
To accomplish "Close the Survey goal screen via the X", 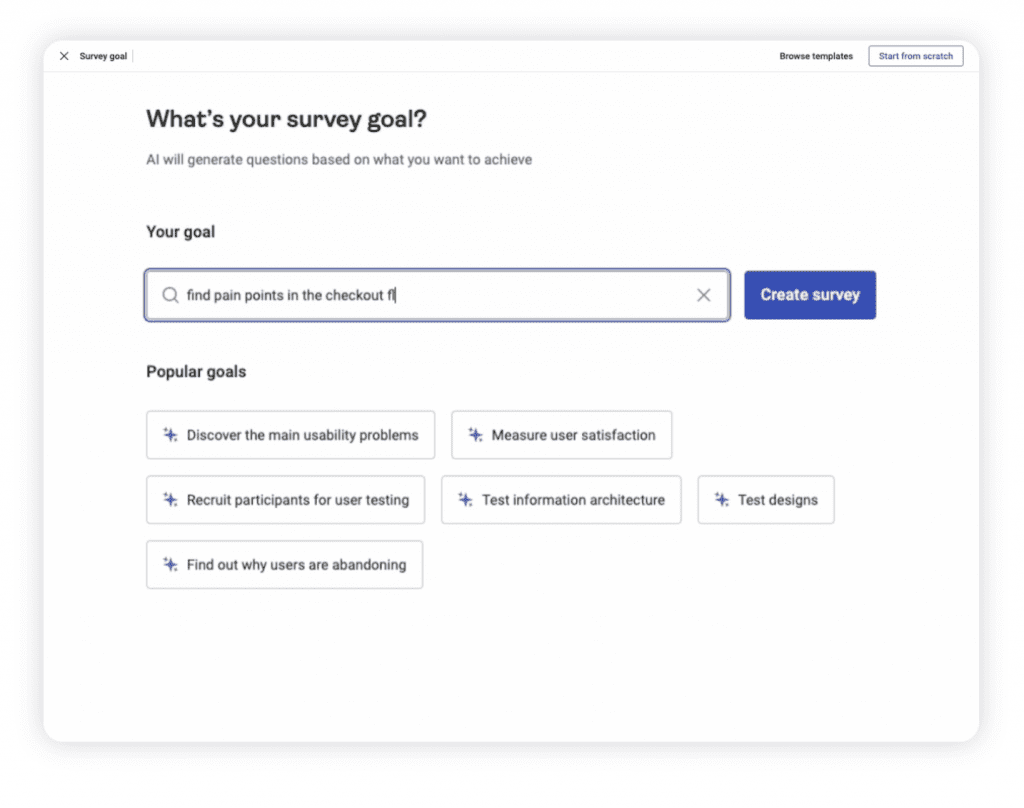I will 64,56.
